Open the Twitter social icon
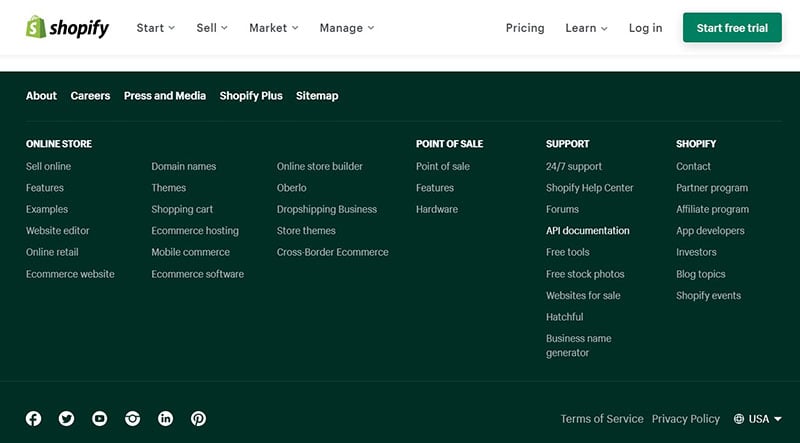 point(66,419)
